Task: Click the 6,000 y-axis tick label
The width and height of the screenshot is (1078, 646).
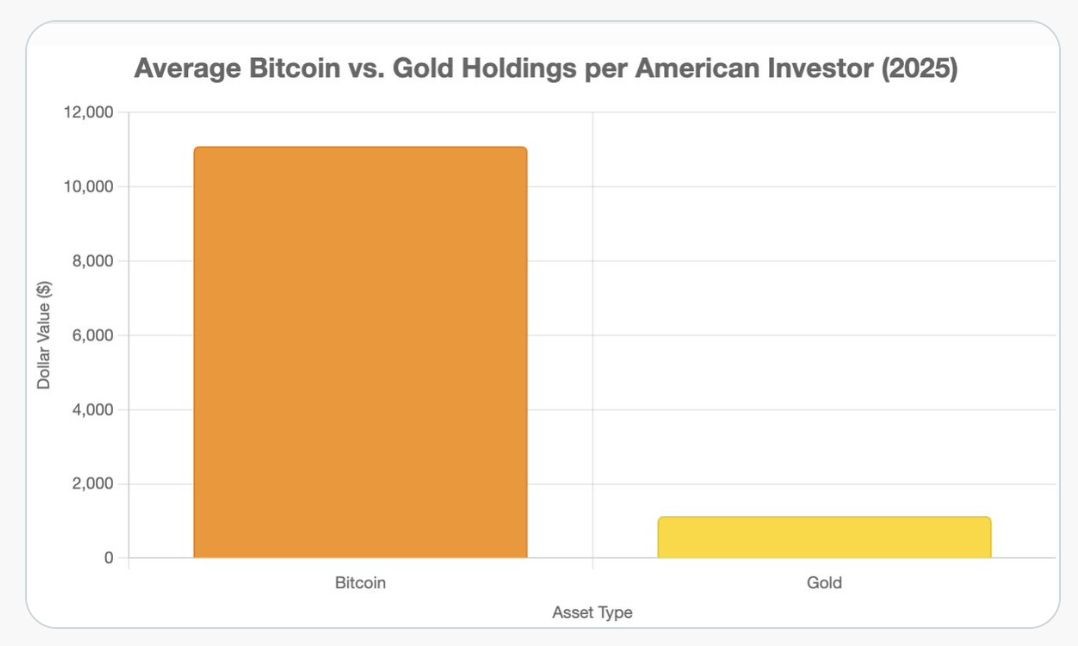Action: pos(93,335)
